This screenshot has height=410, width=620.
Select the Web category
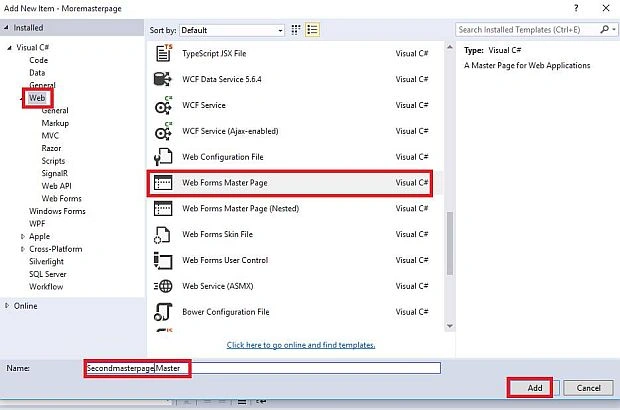click(37, 98)
